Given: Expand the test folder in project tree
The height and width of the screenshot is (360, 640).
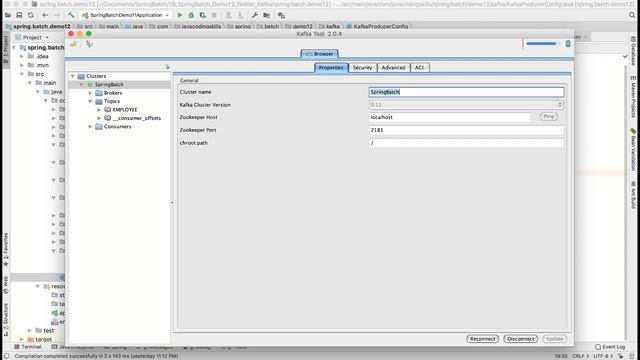Looking at the screenshot, I should tap(30, 330).
